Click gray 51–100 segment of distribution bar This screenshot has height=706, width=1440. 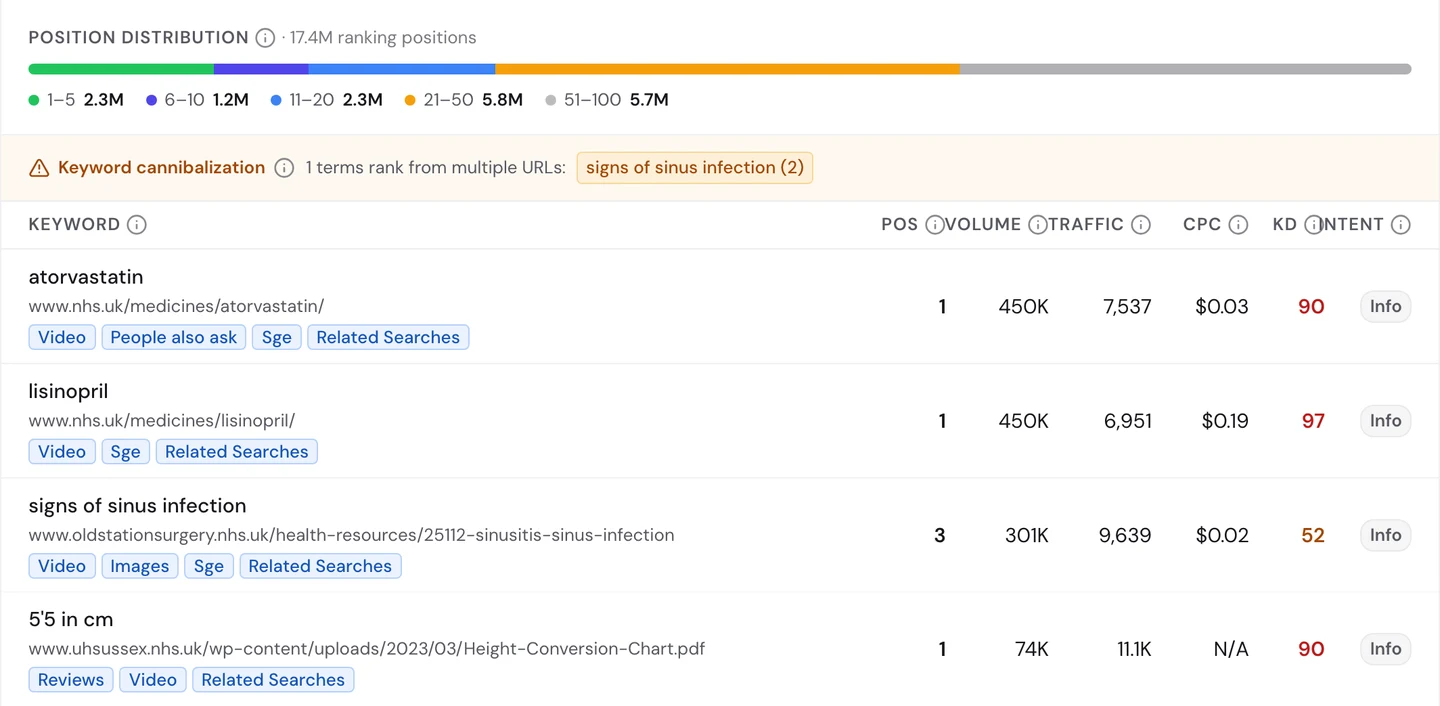point(1186,70)
